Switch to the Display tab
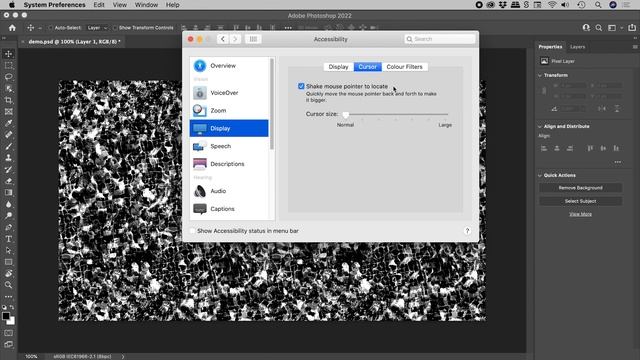Image resolution: width=640 pixels, height=360 pixels. (338, 67)
